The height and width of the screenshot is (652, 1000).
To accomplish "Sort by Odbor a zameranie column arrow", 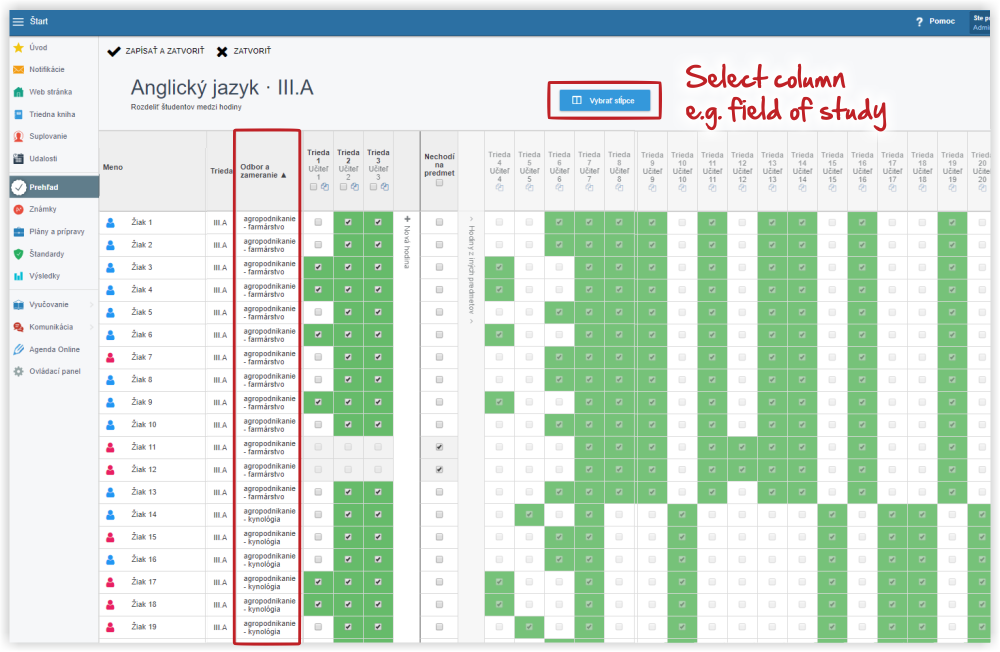I will (284, 175).
